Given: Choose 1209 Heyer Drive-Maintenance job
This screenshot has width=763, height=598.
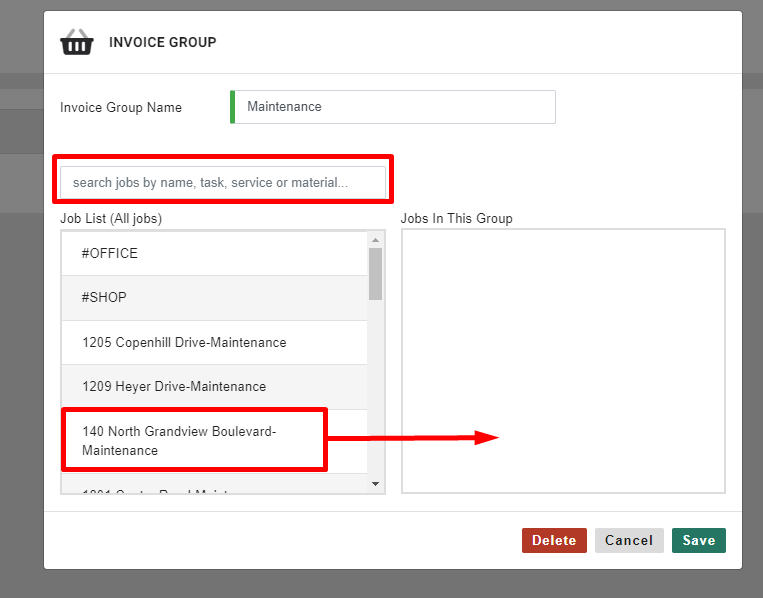Looking at the screenshot, I should pyautogui.click(x=215, y=387).
